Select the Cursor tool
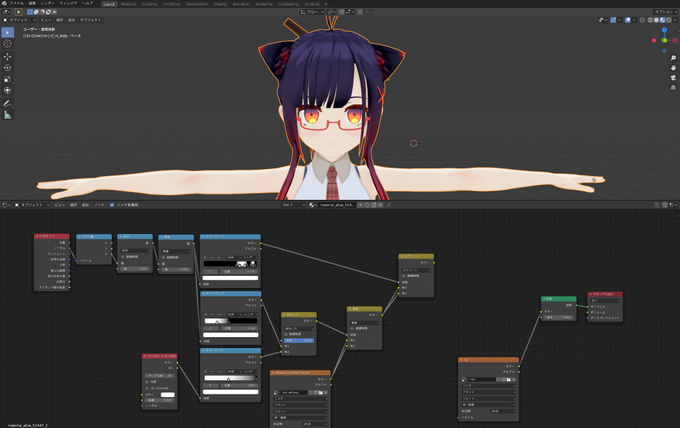Image resolution: width=680 pixels, height=428 pixels. [7, 43]
